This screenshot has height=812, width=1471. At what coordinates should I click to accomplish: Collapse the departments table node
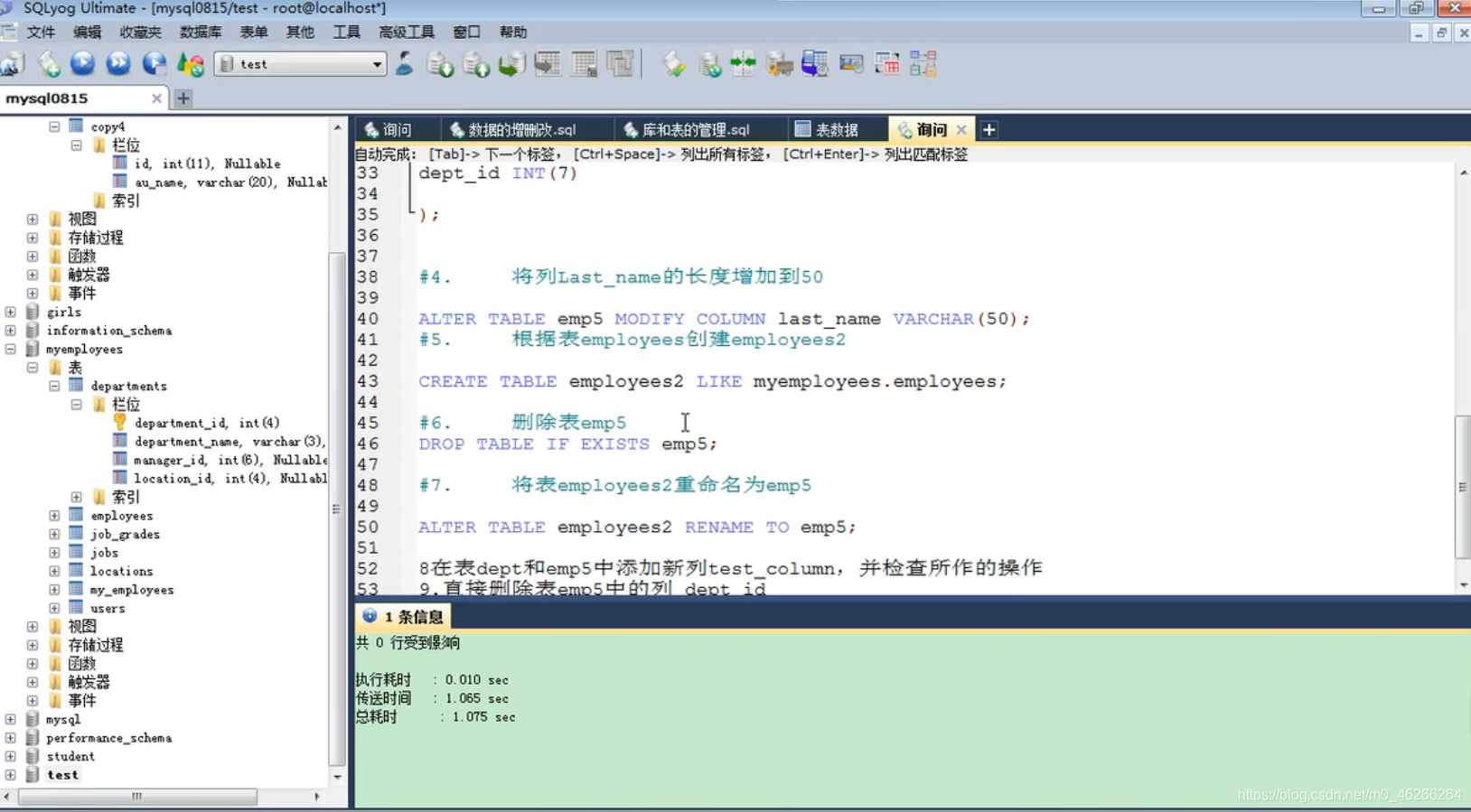click(54, 386)
